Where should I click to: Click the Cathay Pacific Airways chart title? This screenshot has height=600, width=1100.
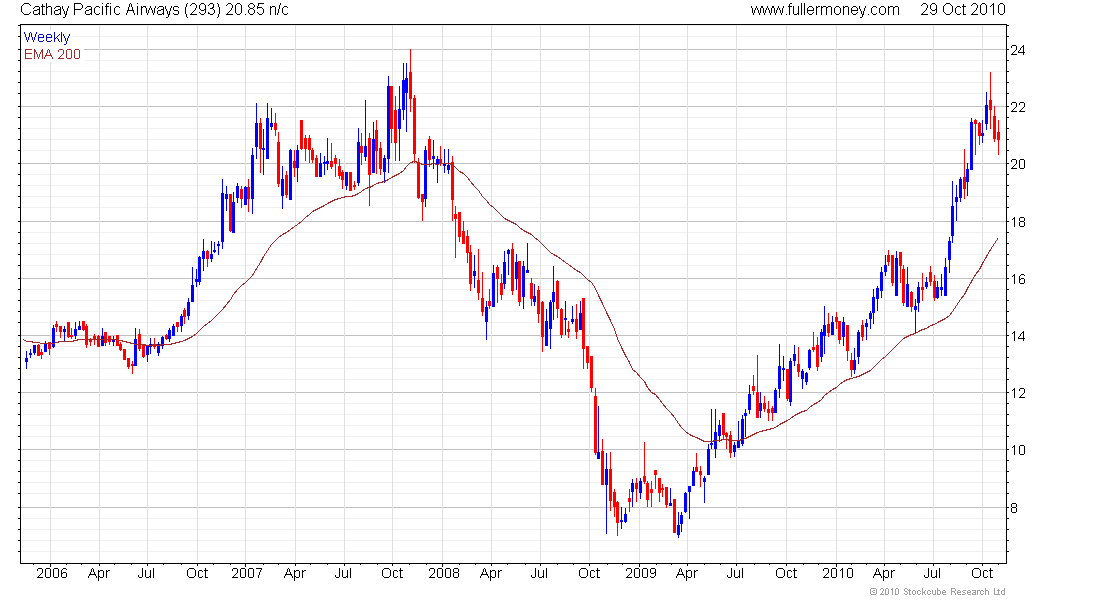coord(154,10)
